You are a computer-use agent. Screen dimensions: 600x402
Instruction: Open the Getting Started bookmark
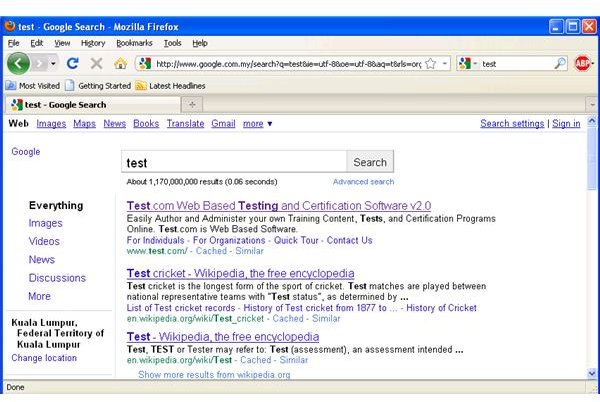pyautogui.click(x=98, y=86)
